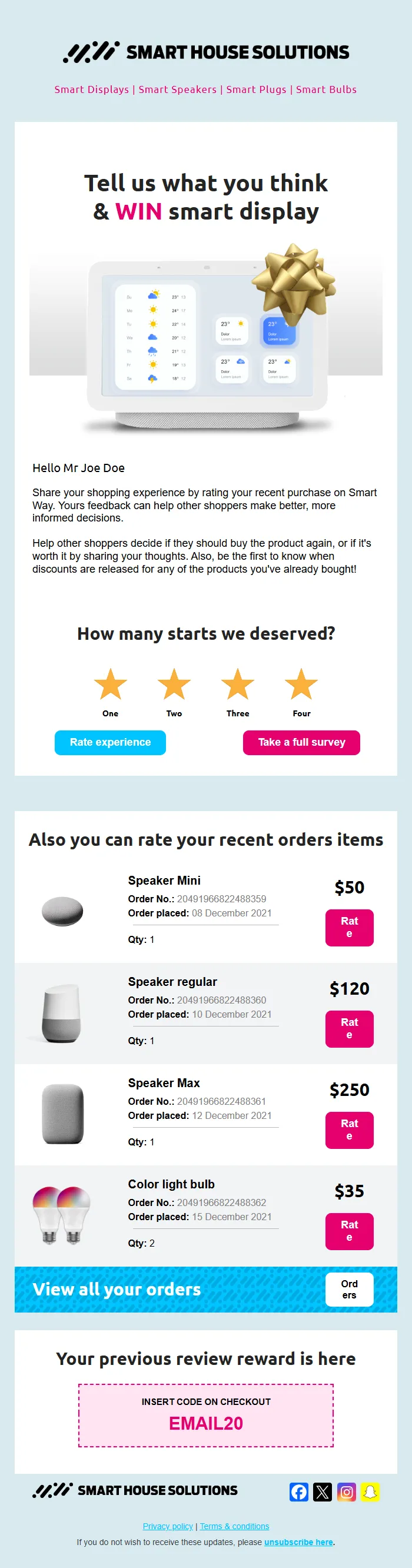Open the X (Twitter) social icon
This screenshot has height=1568, width=412.
(323, 1492)
